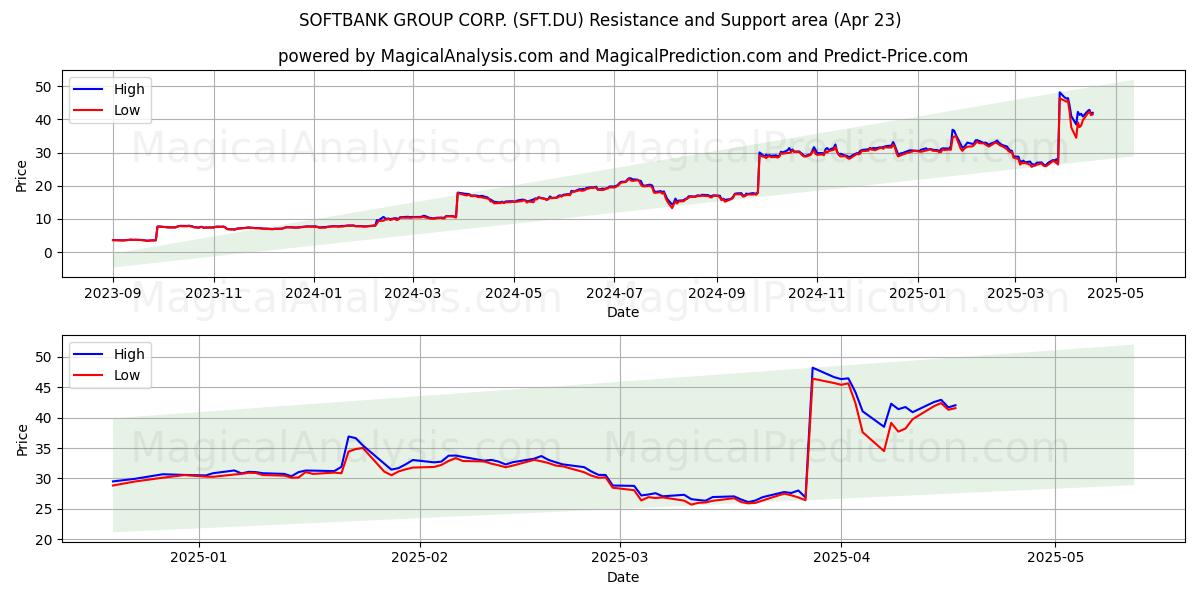Click y-axis tick '45' on the bottom chart

(44, 388)
